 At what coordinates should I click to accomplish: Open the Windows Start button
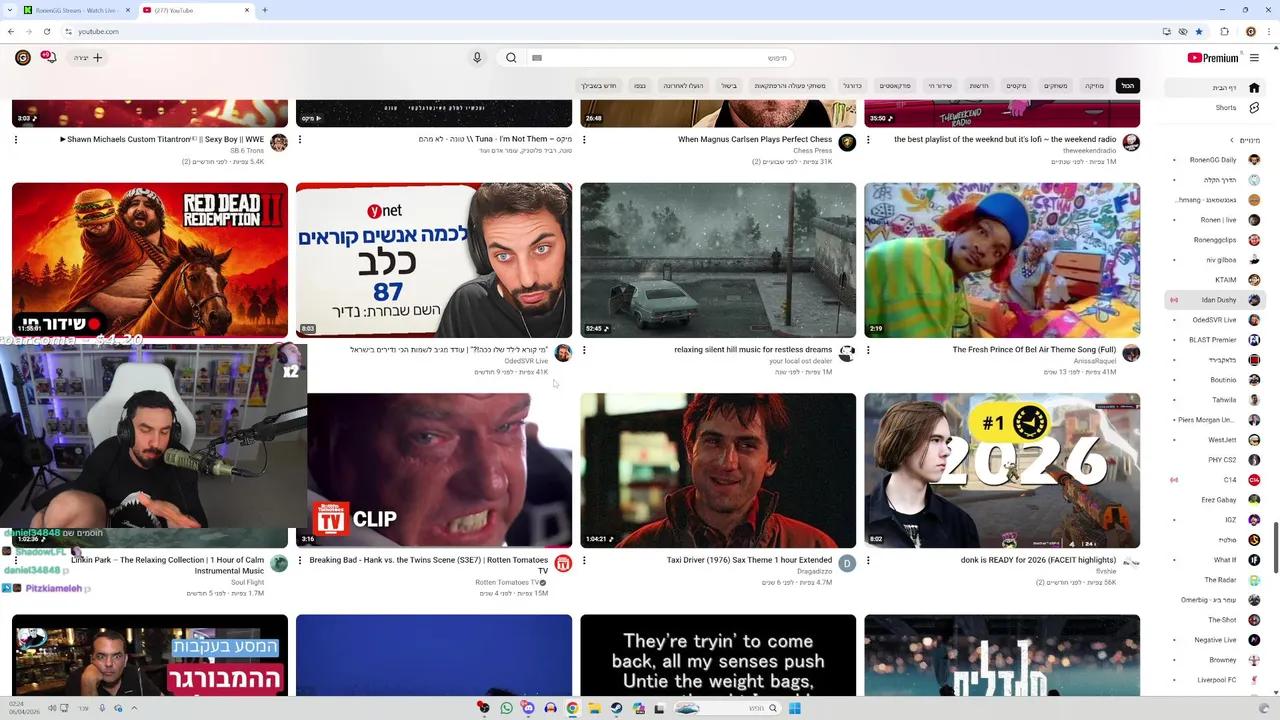click(x=794, y=708)
